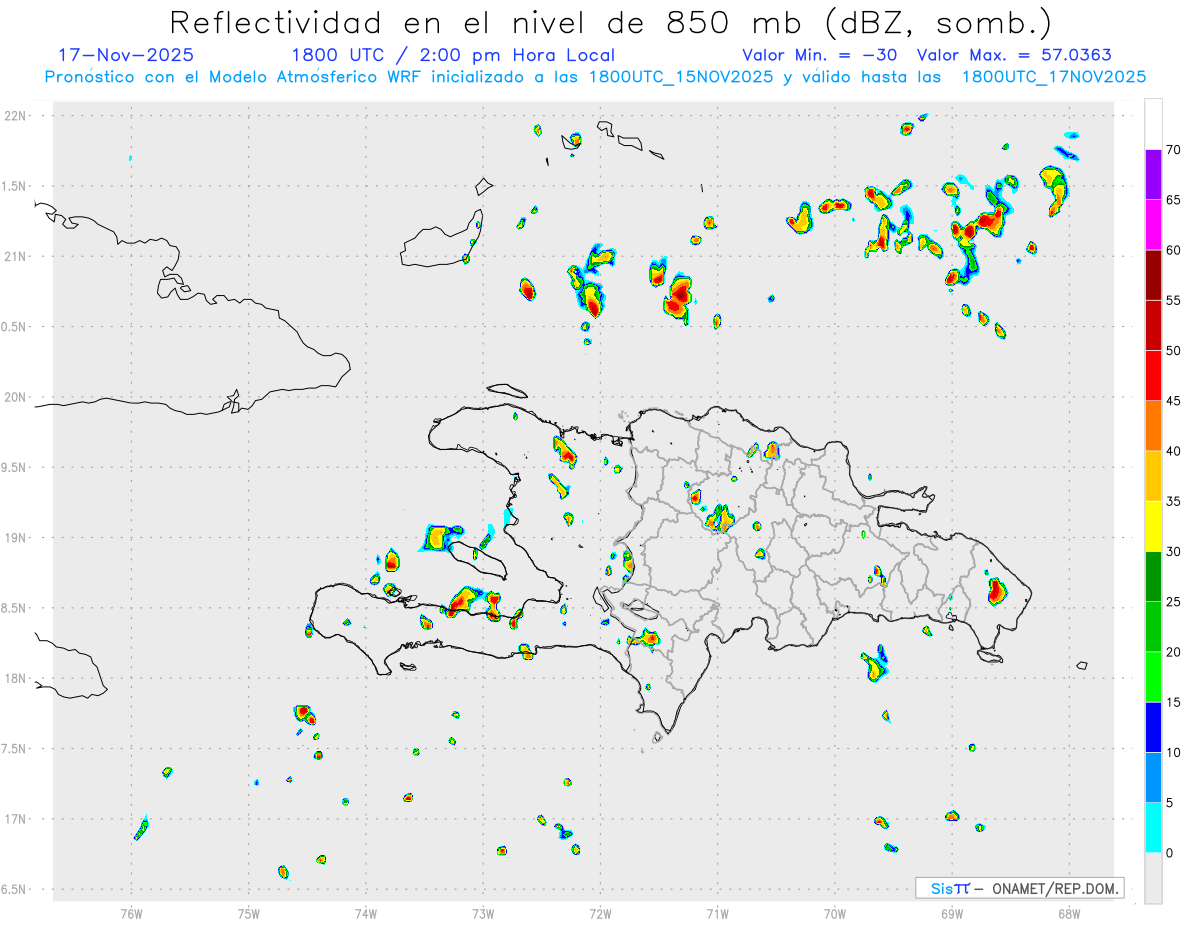Pick the gold 35–40 dBZ color band
The height and width of the screenshot is (927, 1200).
pyautogui.click(x=1153, y=476)
